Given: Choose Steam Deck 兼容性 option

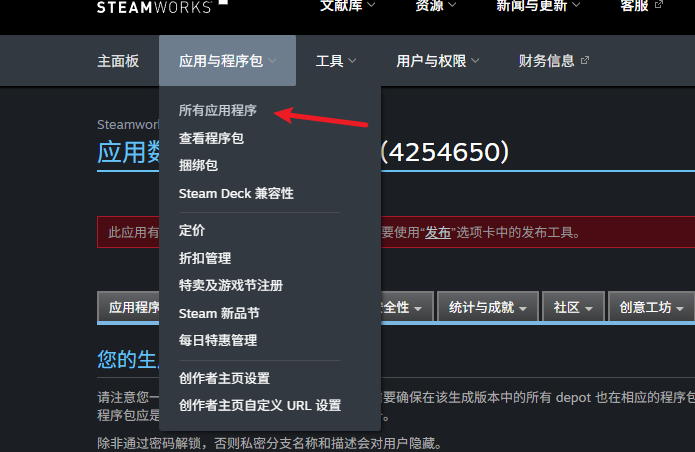Looking at the screenshot, I should click(236, 194).
